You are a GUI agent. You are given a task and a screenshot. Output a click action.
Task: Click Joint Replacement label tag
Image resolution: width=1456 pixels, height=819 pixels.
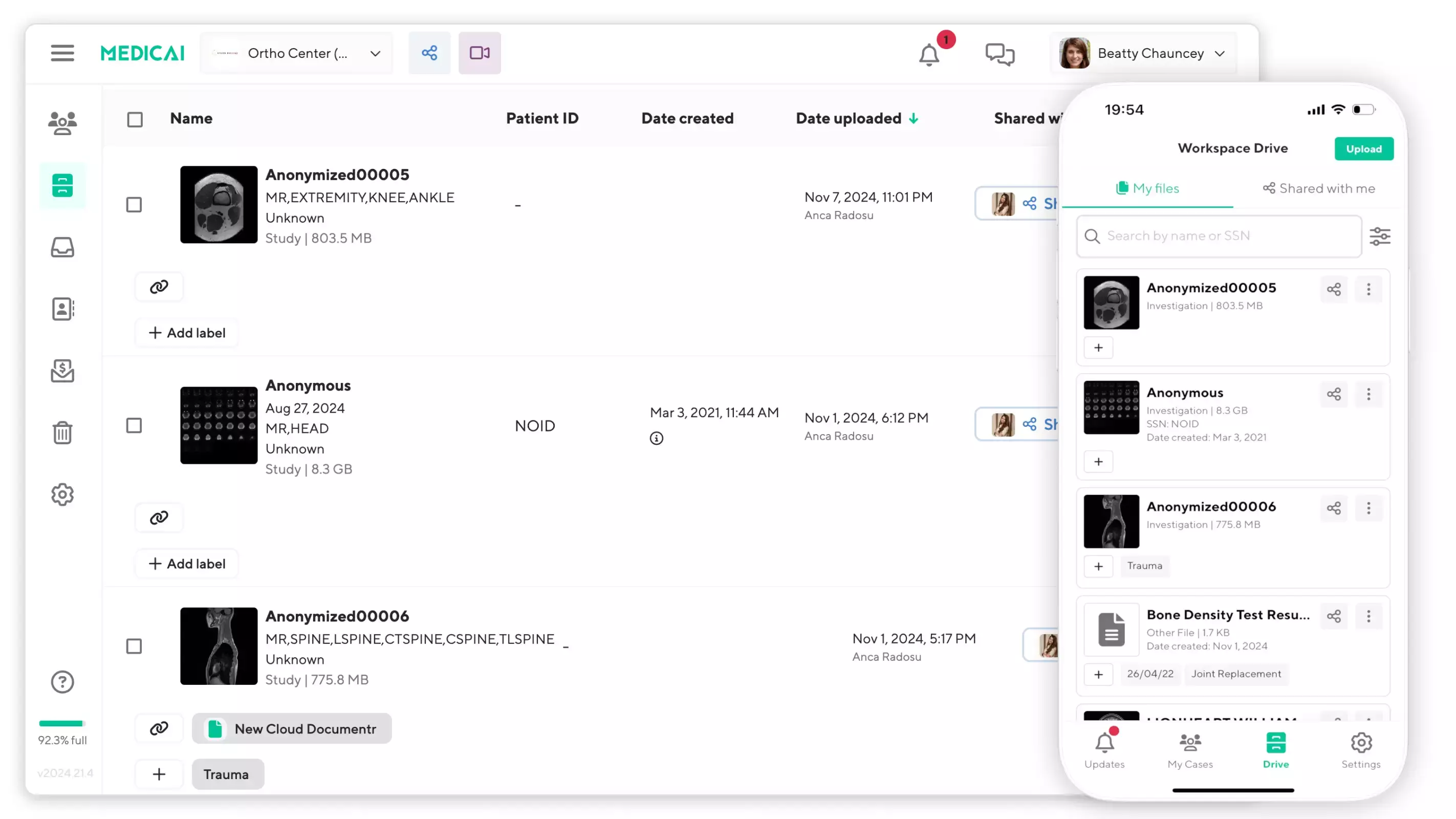click(1236, 674)
